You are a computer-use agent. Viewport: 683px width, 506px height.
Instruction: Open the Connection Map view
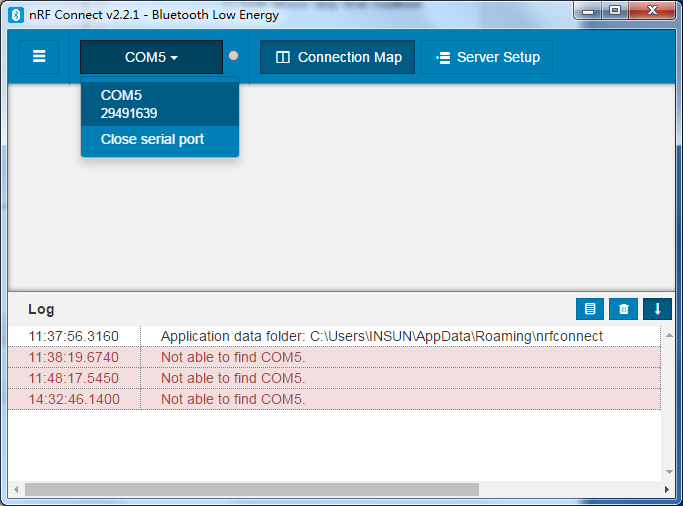[337, 57]
